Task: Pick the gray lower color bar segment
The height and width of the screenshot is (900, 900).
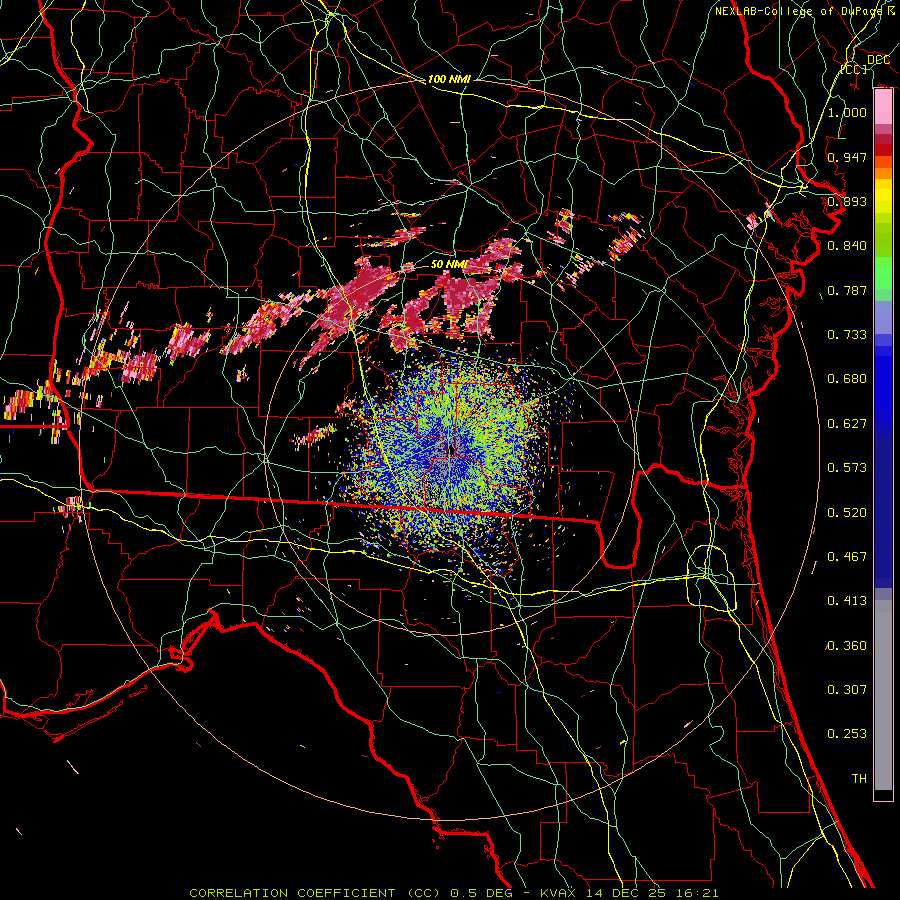Action: [x=883, y=695]
